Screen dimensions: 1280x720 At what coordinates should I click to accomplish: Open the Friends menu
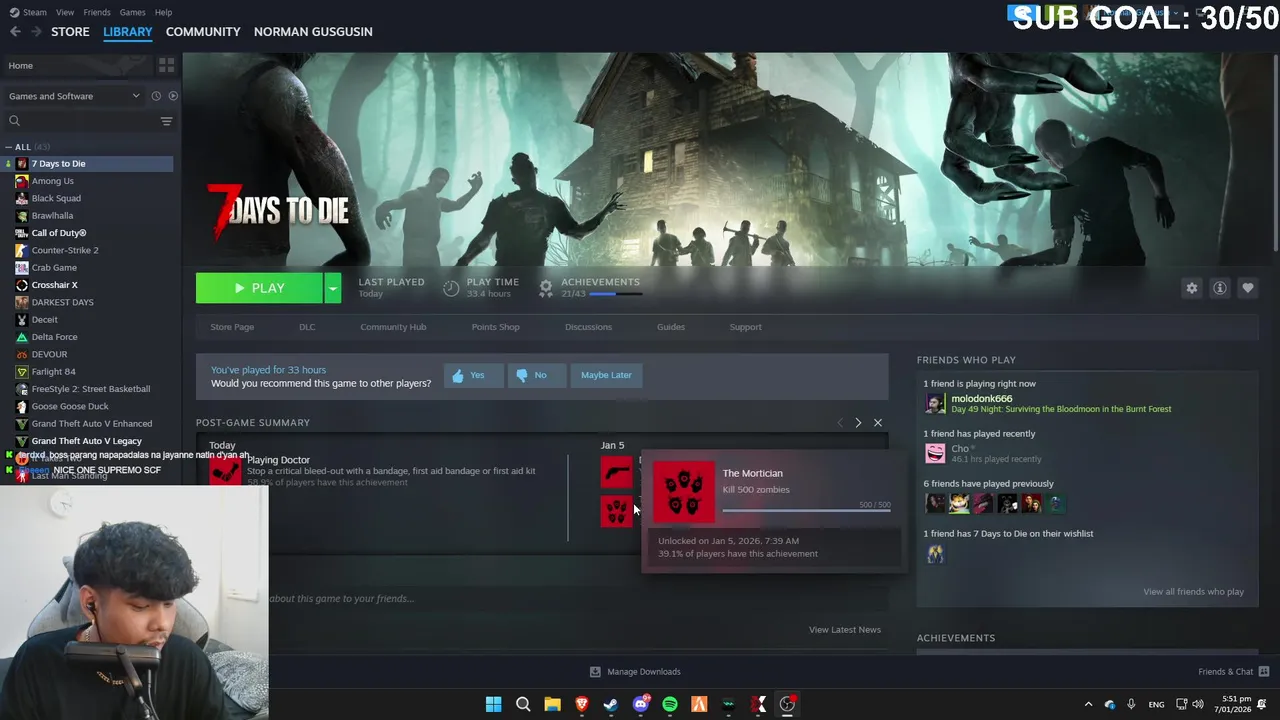[97, 12]
